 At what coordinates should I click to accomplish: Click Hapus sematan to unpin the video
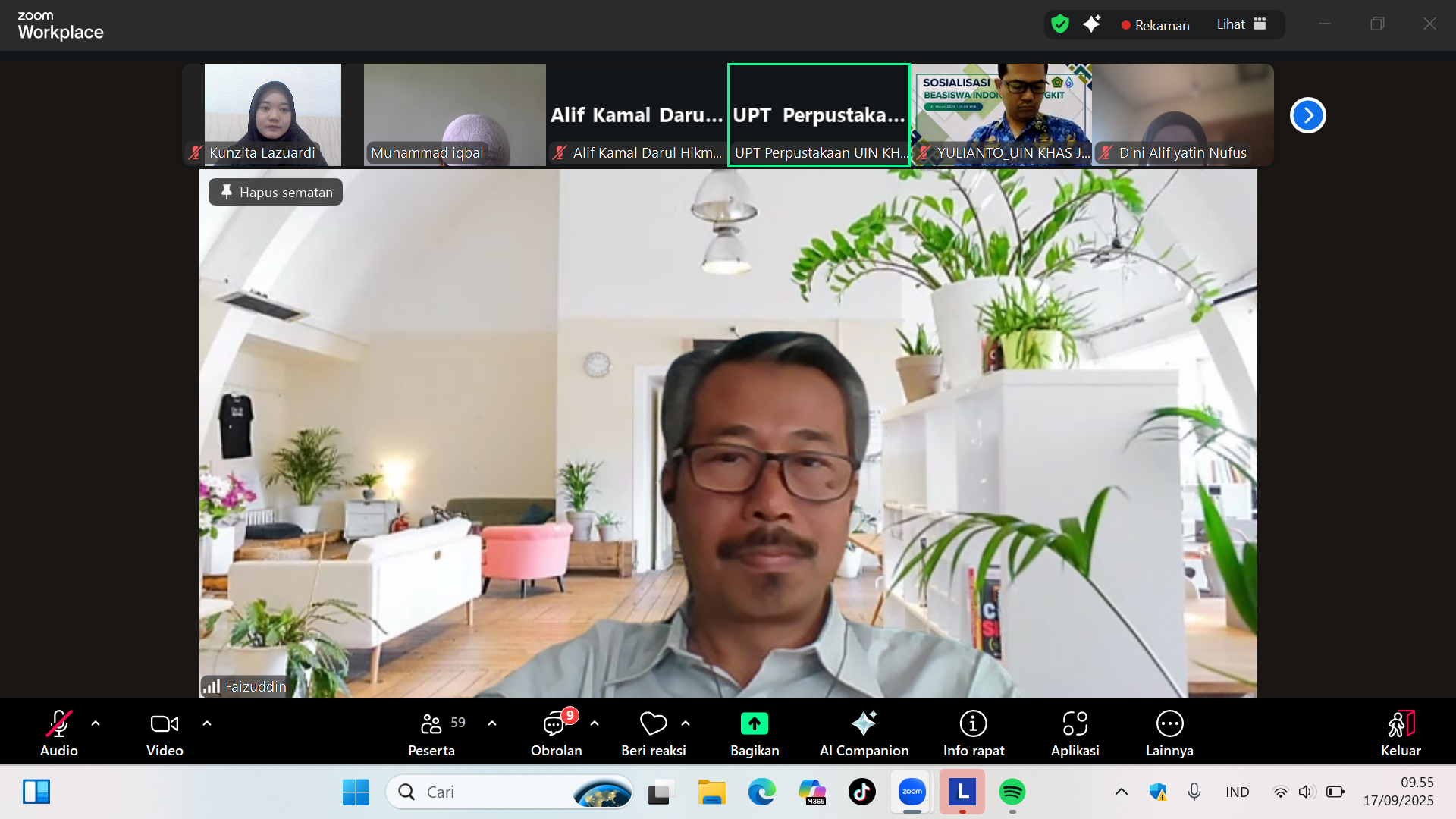point(276,193)
